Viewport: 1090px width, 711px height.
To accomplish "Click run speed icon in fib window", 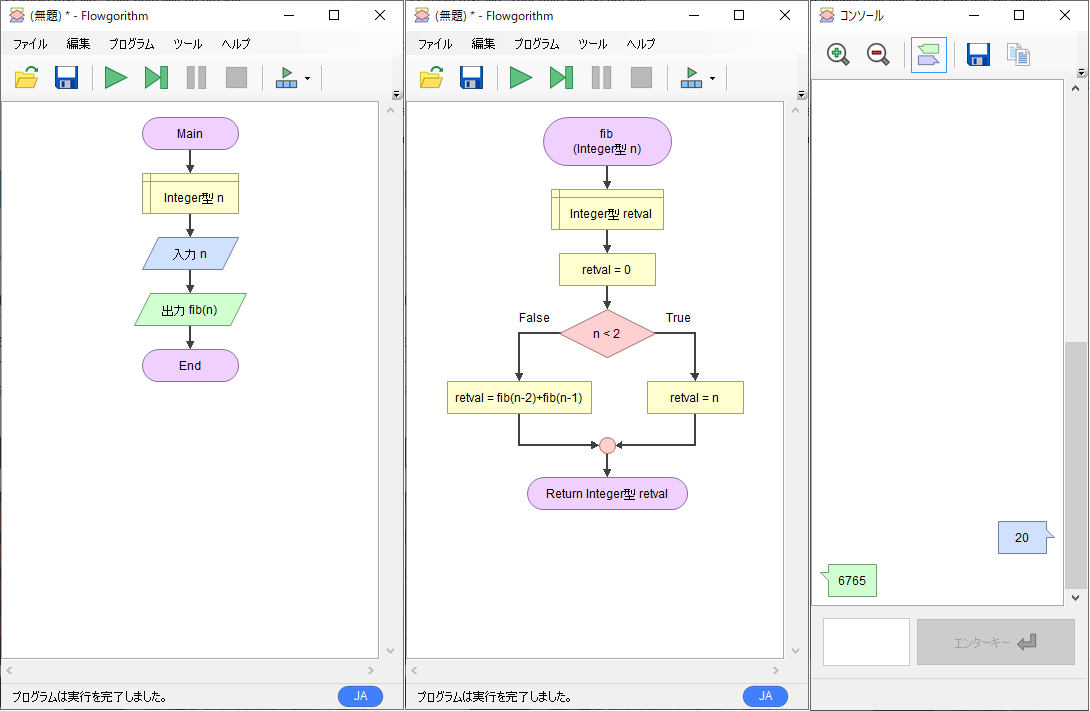I will click(x=691, y=78).
